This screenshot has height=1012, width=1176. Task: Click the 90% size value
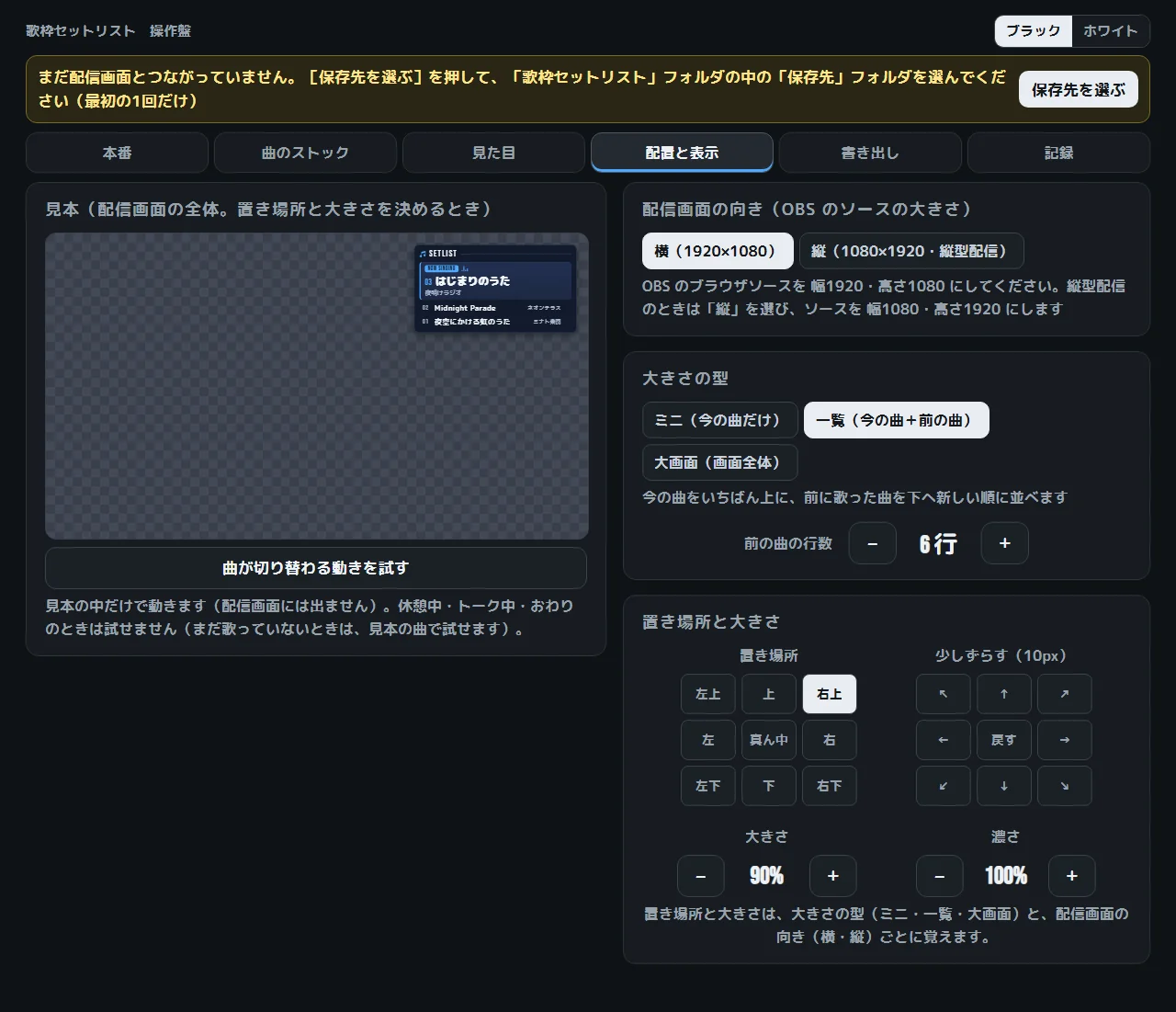pyautogui.click(x=766, y=876)
